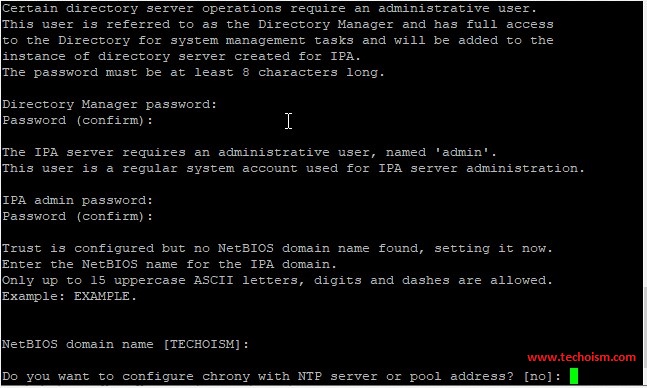Image resolution: width=647 pixels, height=388 pixels.
Task: Click 'Certain directory server operations' top line
Action: [269, 8]
